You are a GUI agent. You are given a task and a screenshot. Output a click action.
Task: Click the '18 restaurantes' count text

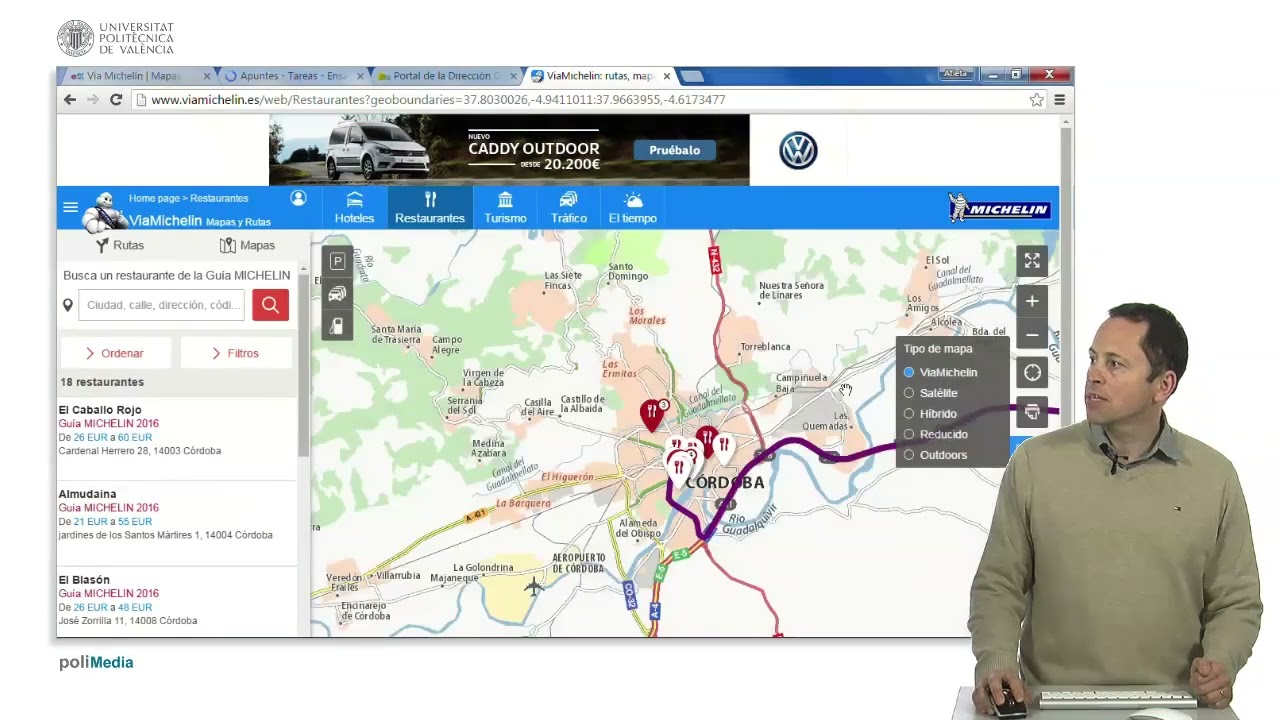[102, 382]
